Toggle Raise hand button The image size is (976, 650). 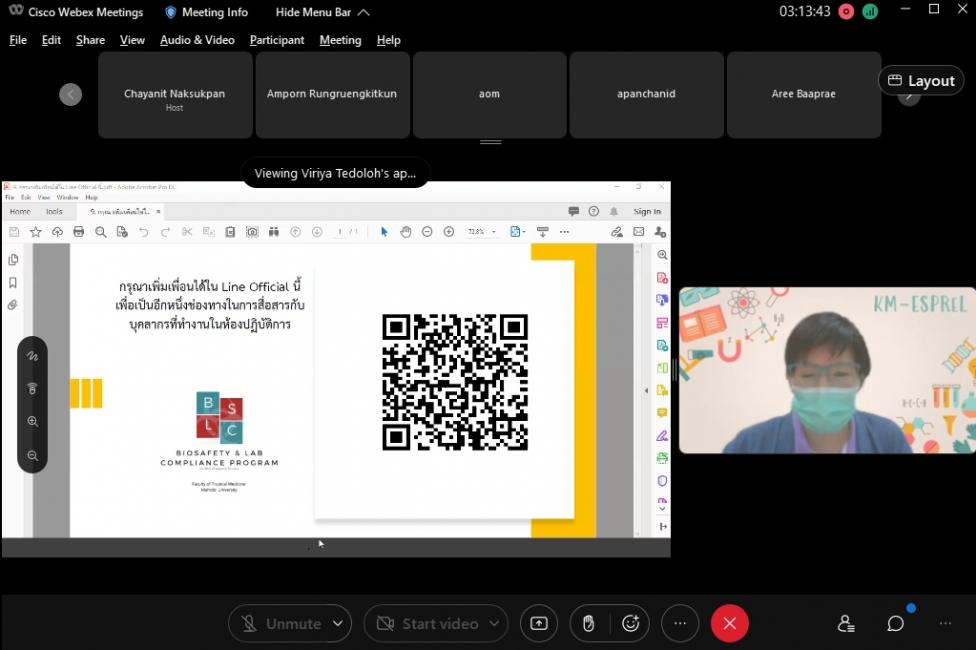pyautogui.click(x=588, y=623)
